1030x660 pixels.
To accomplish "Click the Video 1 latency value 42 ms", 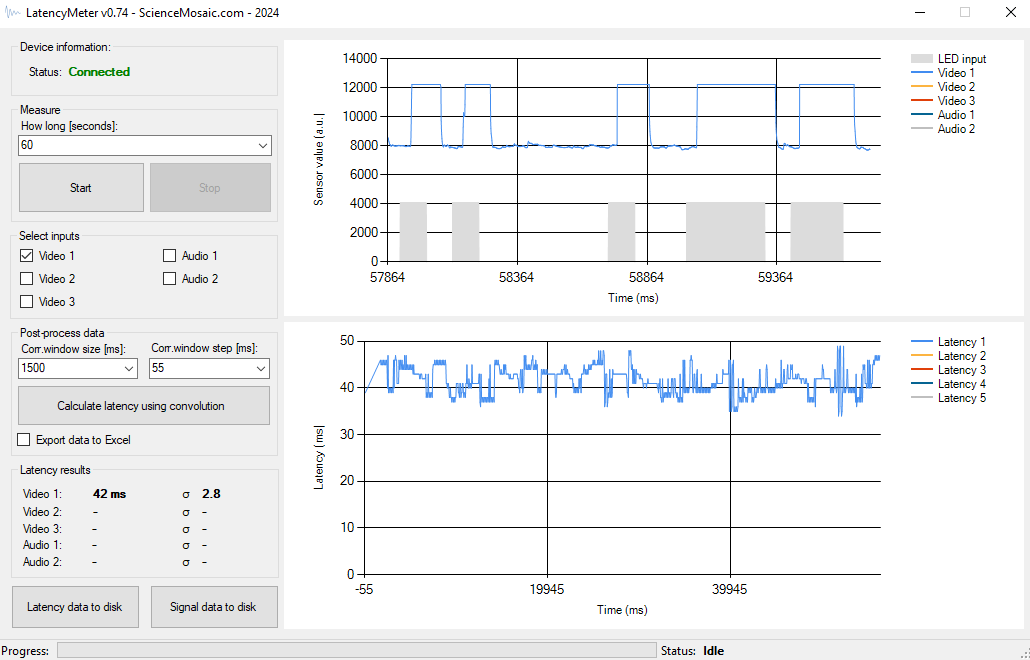I will pyautogui.click(x=110, y=494).
